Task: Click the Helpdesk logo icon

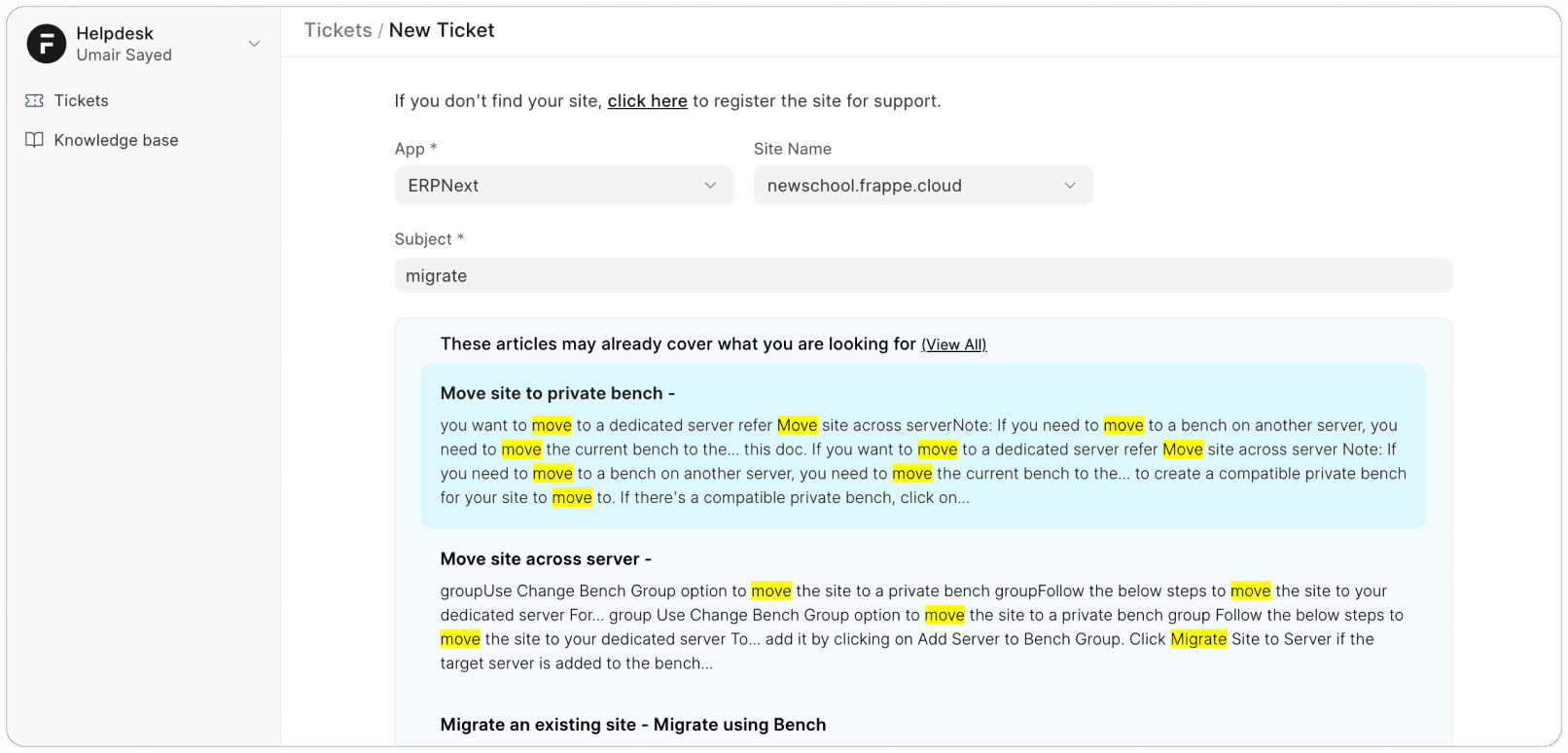Action: coord(46,44)
